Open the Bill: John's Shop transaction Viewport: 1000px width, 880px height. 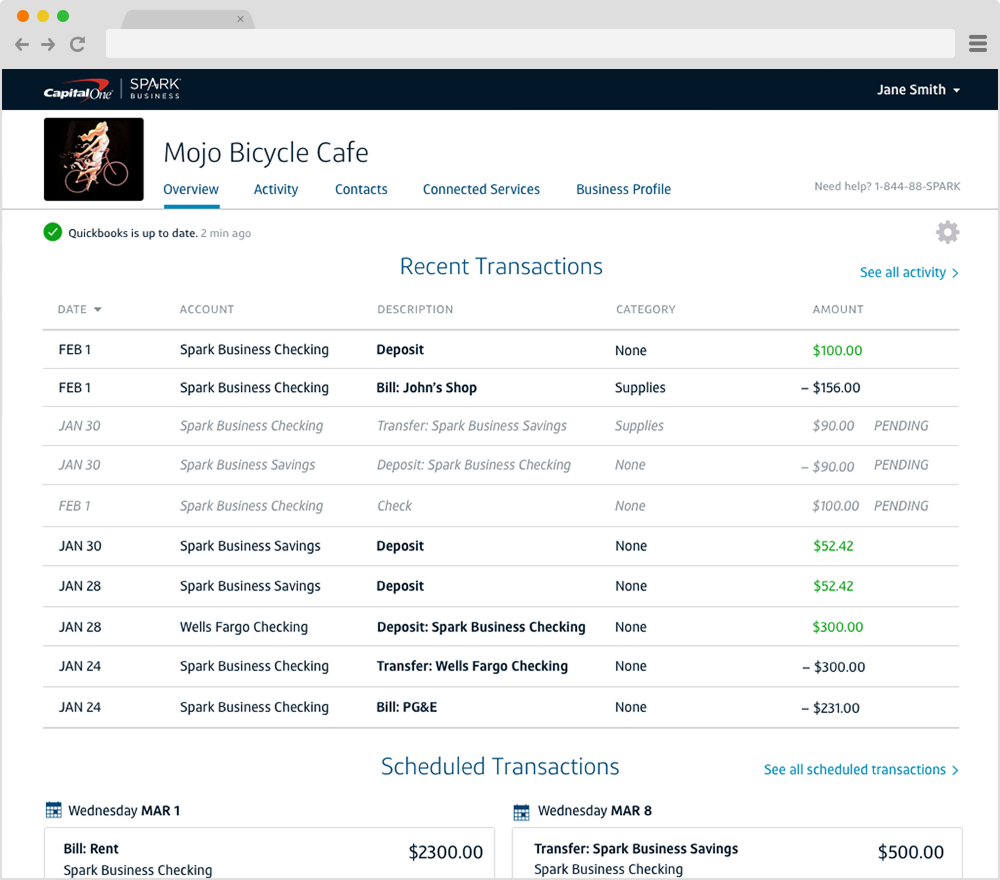426,388
